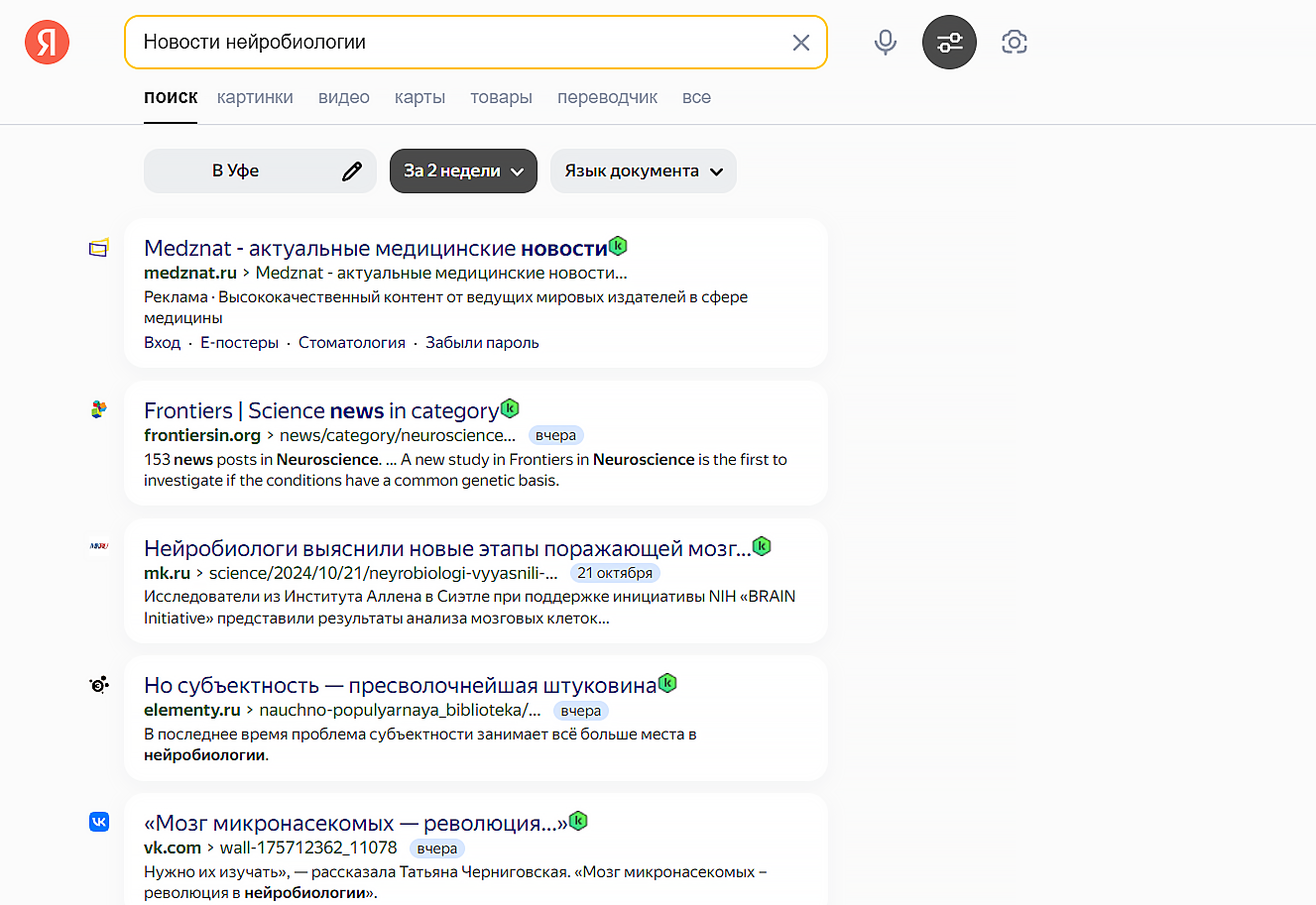Open the Вход sitelink under Medznat

coord(162,342)
